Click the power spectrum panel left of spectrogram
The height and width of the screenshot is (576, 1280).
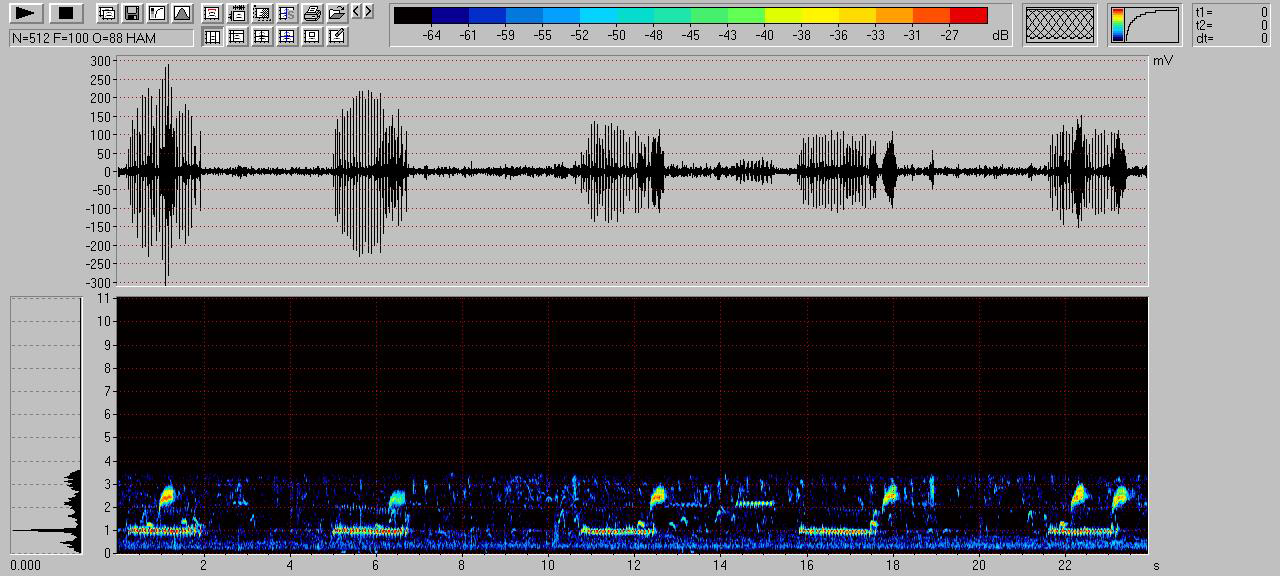point(46,424)
